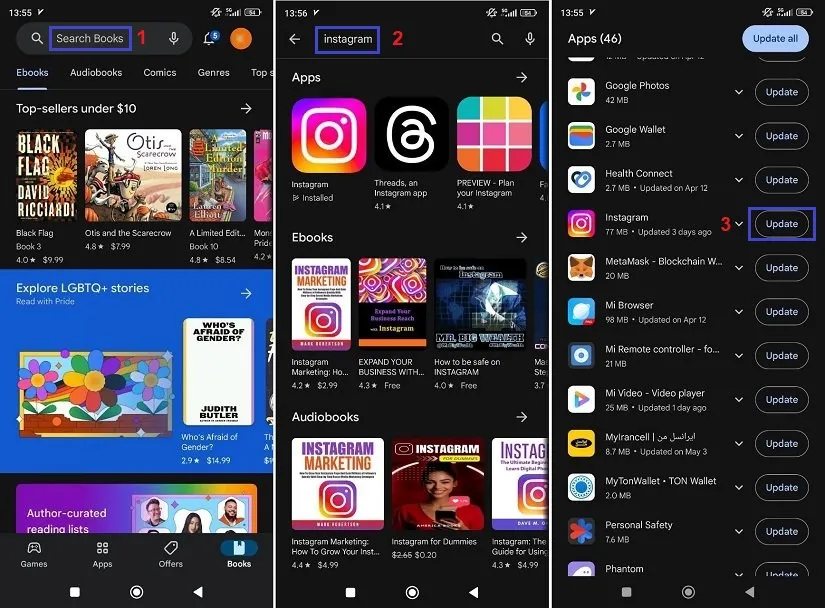Expand details for Google Wallet update

click(739, 136)
